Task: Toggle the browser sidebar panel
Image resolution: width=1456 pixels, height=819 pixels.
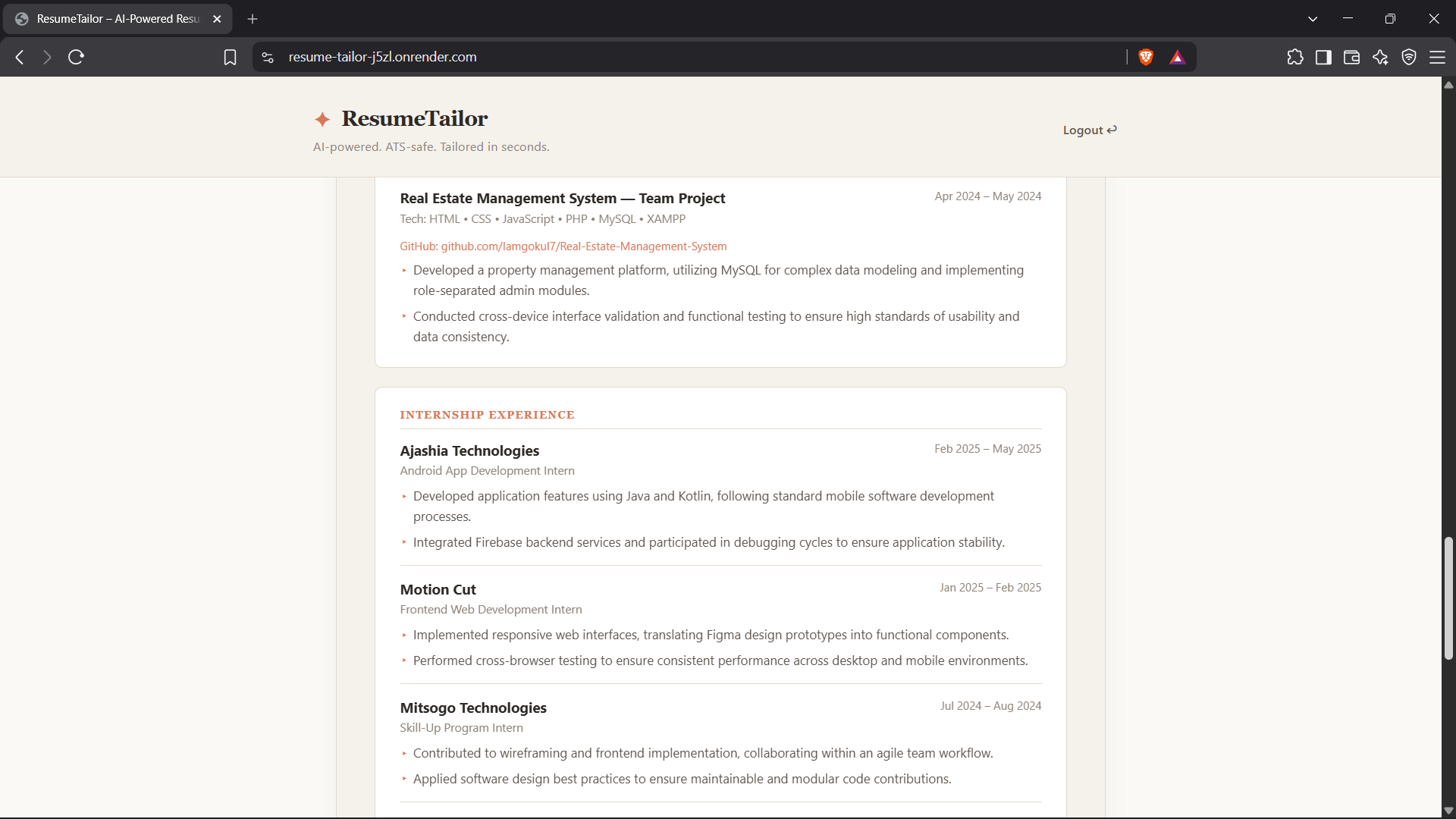Action: point(1323,57)
